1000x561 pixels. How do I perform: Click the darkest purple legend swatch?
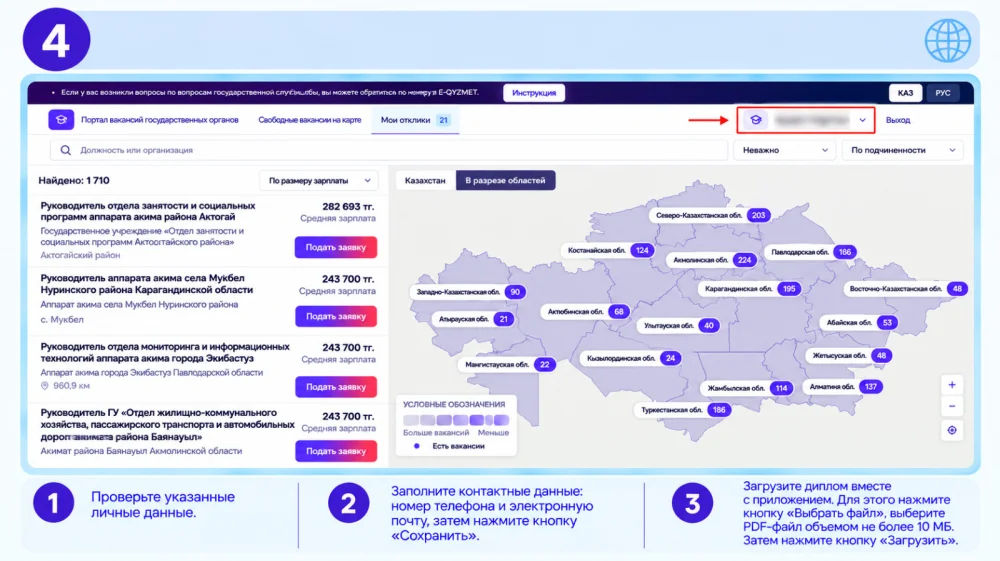click(x=477, y=420)
